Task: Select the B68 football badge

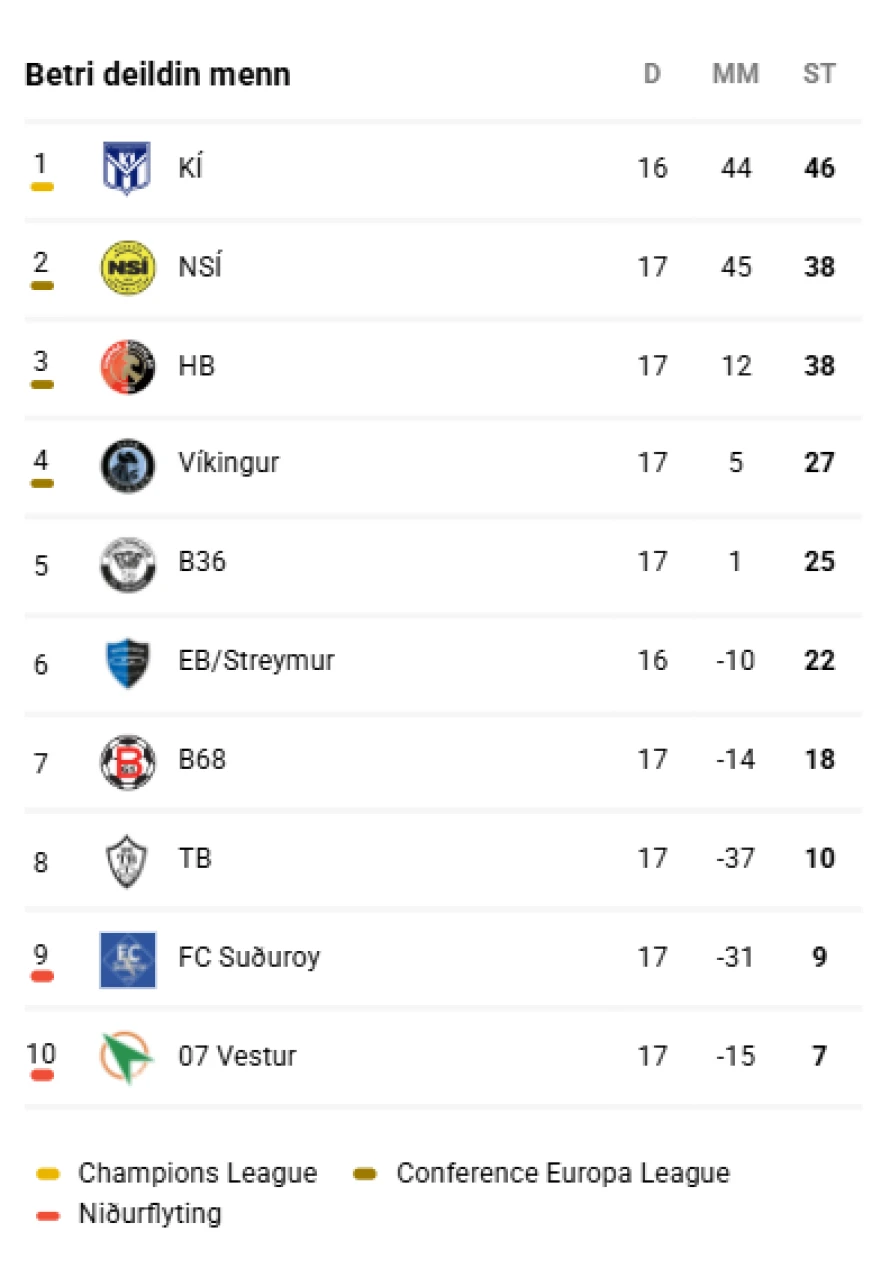Action: (128, 762)
